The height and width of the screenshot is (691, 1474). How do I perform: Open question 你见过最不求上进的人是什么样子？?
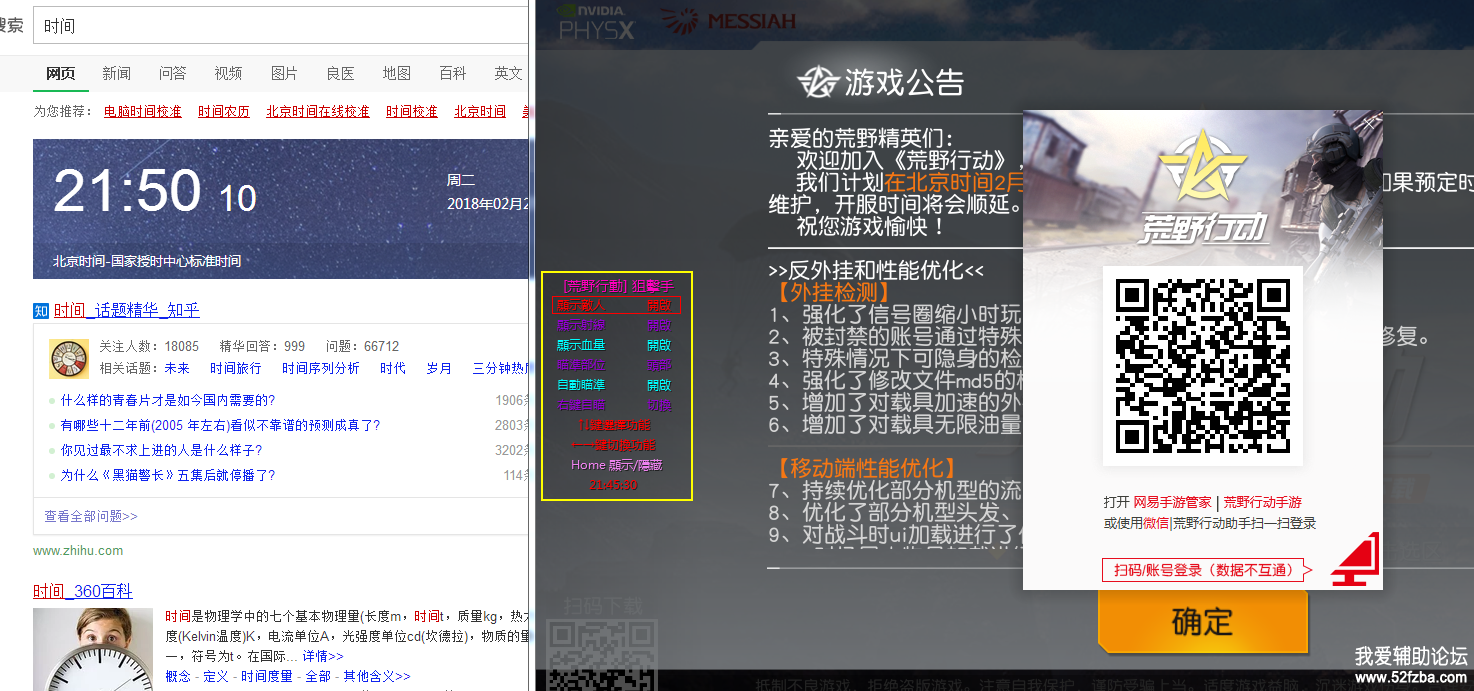(x=161, y=450)
